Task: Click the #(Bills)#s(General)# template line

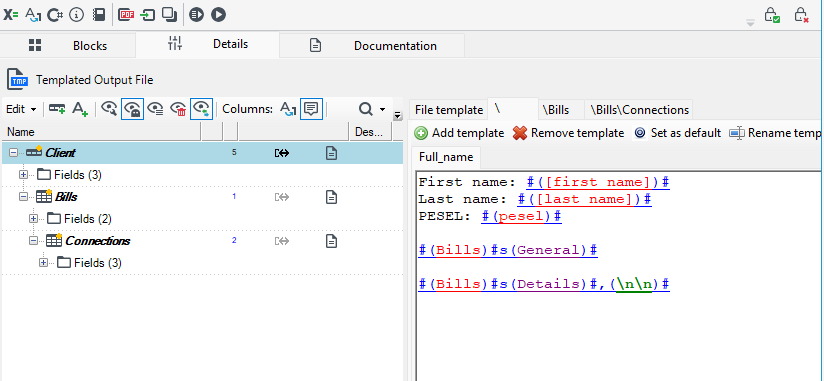Action: tap(508, 250)
